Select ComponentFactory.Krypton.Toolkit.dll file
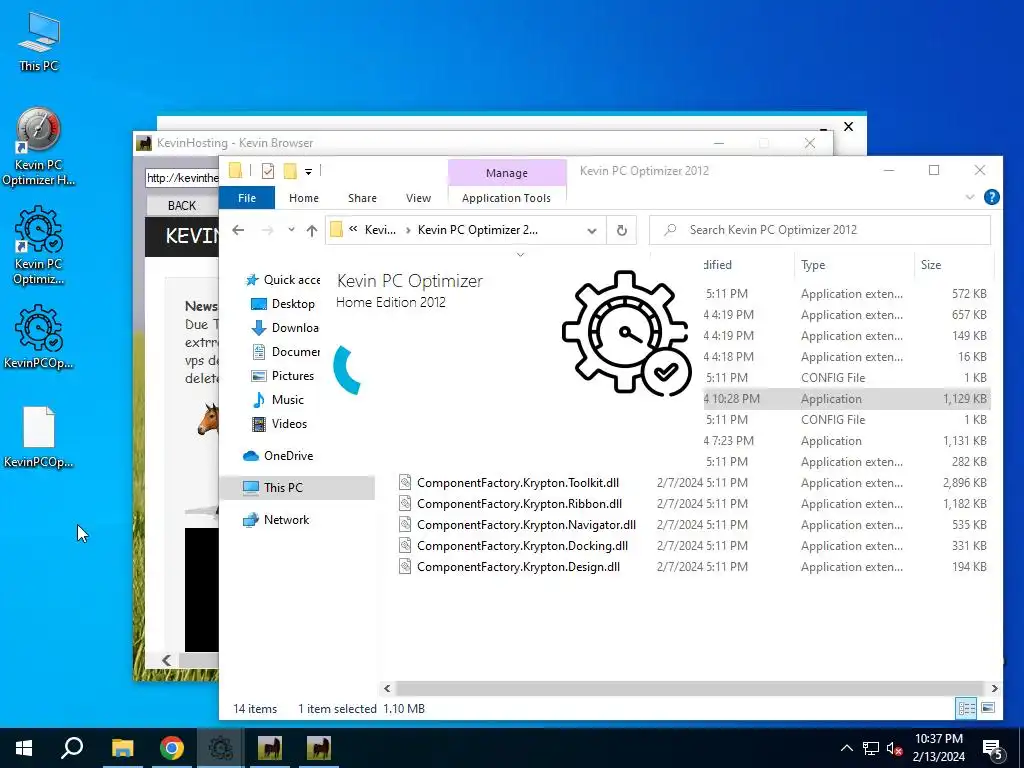Image resolution: width=1024 pixels, height=768 pixels. [518, 483]
